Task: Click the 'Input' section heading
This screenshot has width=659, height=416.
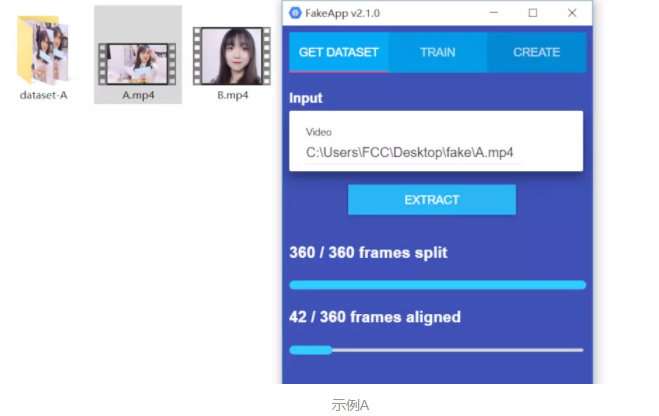Action: pos(306,98)
